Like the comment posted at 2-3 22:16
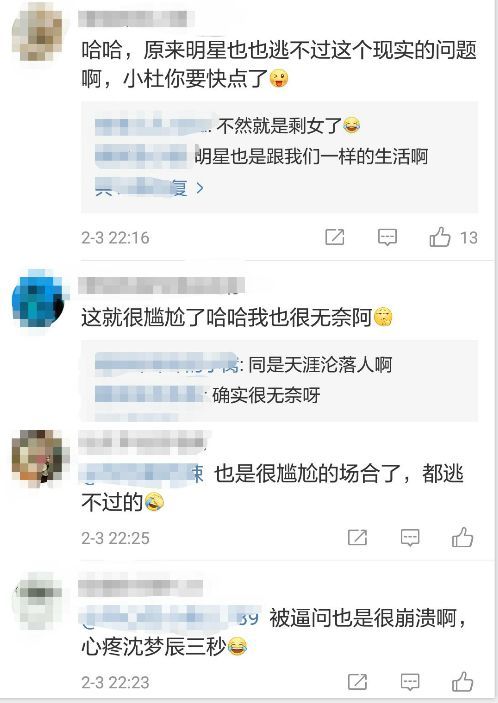 click(440, 237)
